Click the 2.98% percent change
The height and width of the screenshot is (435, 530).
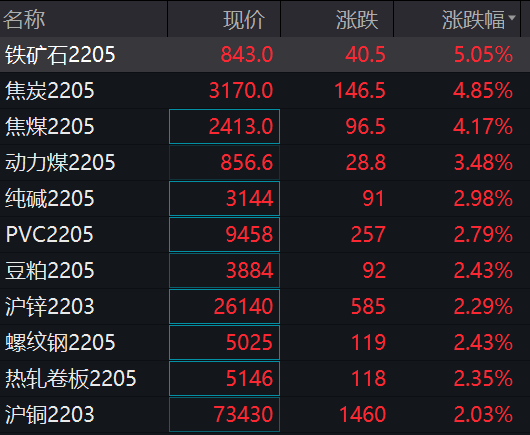pyautogui.click(x=483, y=198)
